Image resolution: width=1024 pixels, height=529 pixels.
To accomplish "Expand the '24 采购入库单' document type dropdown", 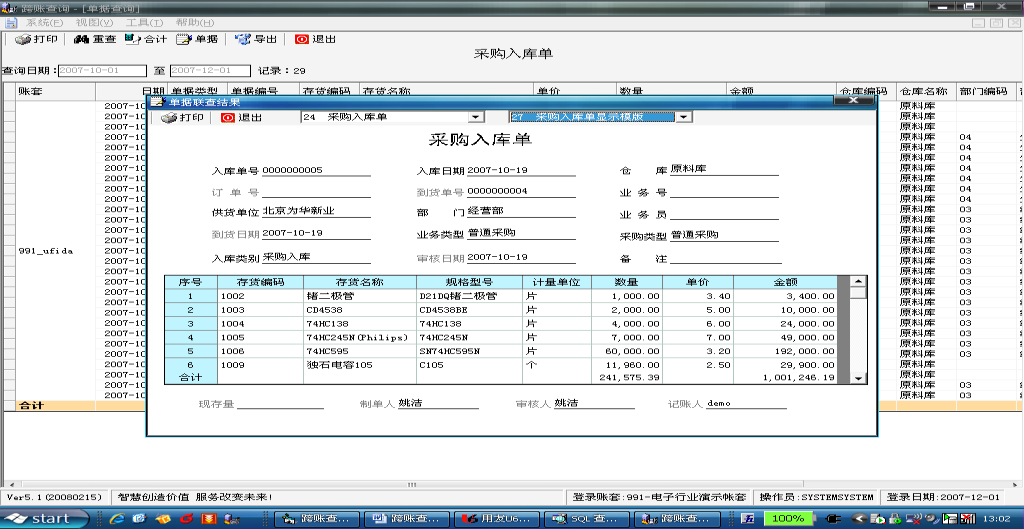I will (476, 117).
